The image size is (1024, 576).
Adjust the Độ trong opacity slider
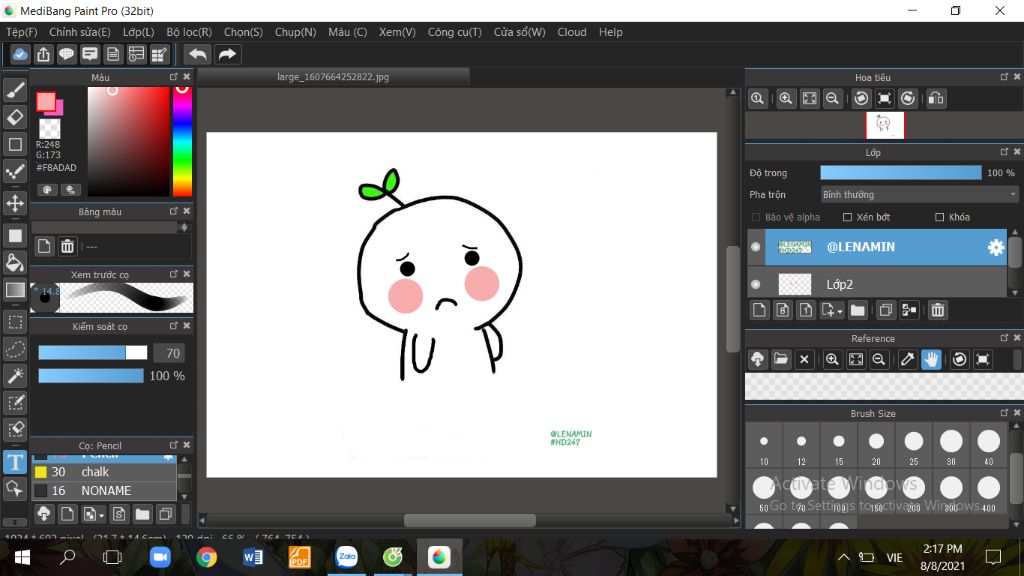tap(901, 172)
